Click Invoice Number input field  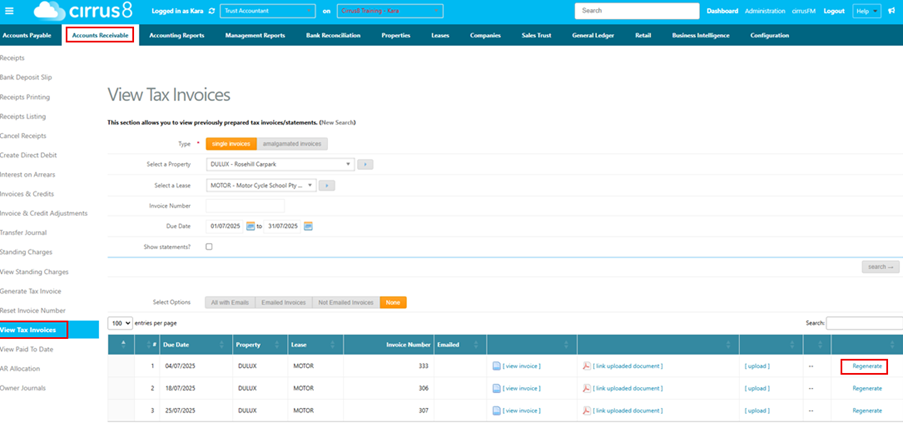pos(245,205)
